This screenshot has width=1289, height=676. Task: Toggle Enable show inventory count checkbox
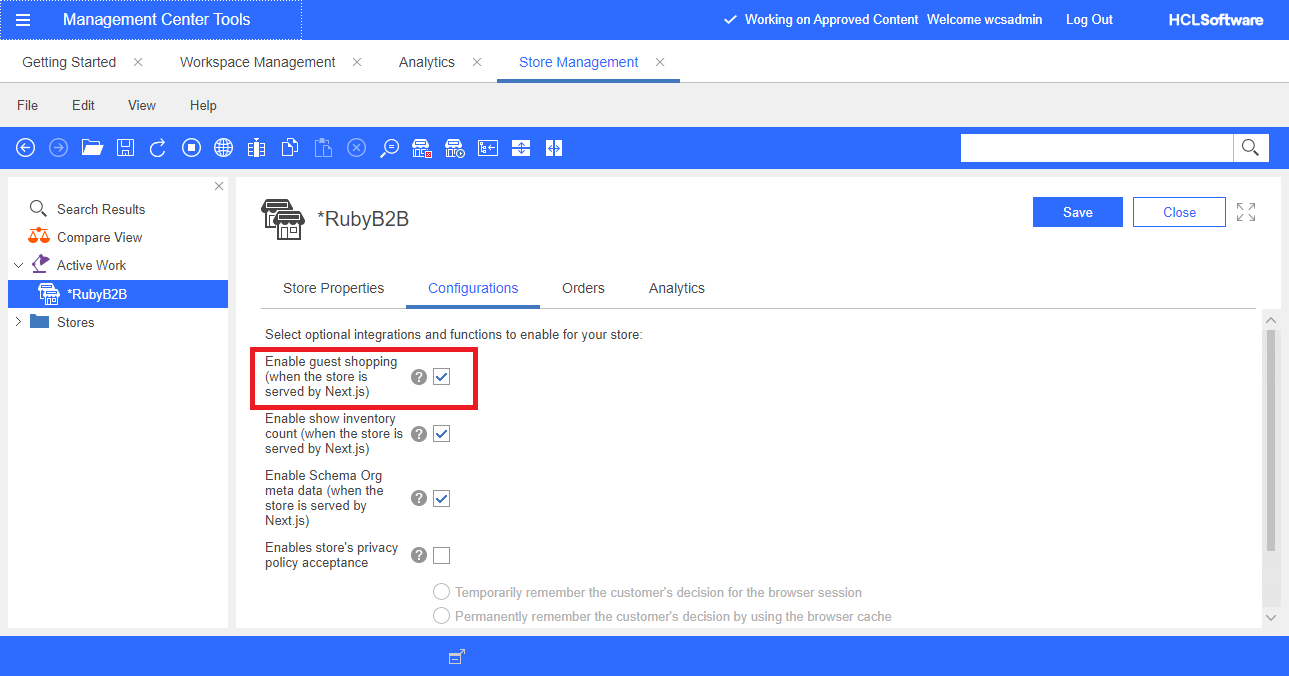pos(441,434)
